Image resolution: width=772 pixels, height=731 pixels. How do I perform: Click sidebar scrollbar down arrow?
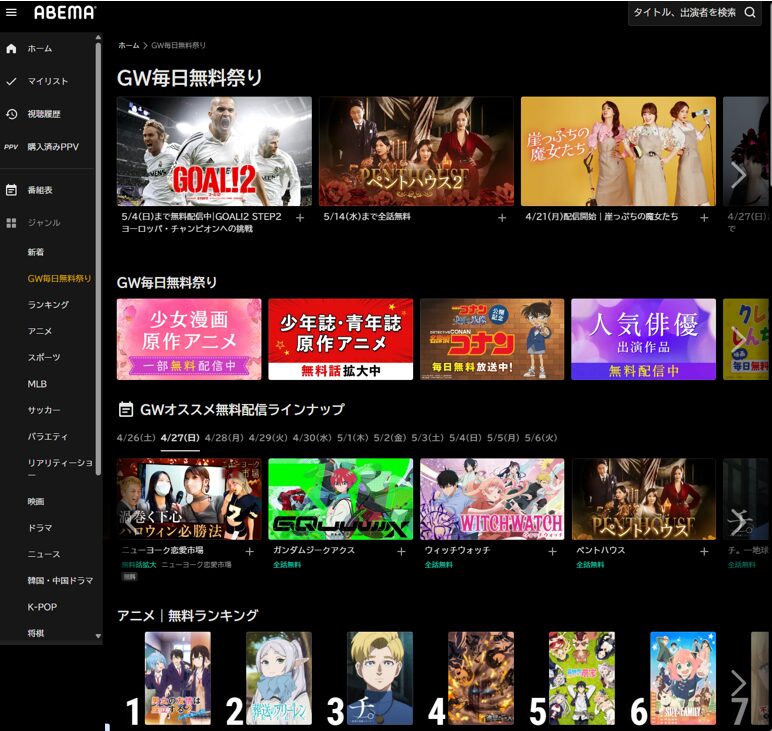coord(98,636)
